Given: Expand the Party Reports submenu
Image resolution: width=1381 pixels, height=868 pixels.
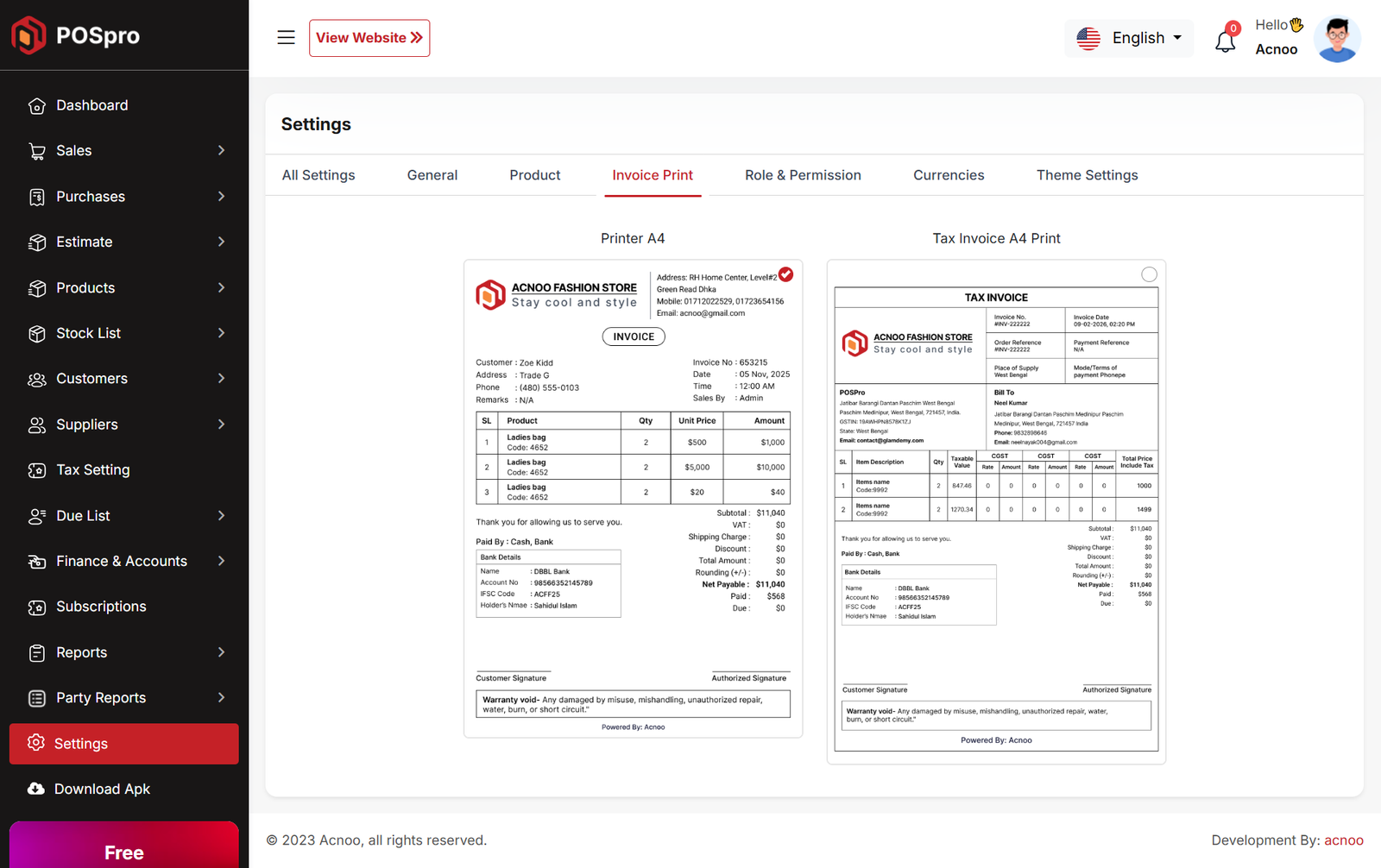Looking at the screenshot, I should [x=123, y=698].
